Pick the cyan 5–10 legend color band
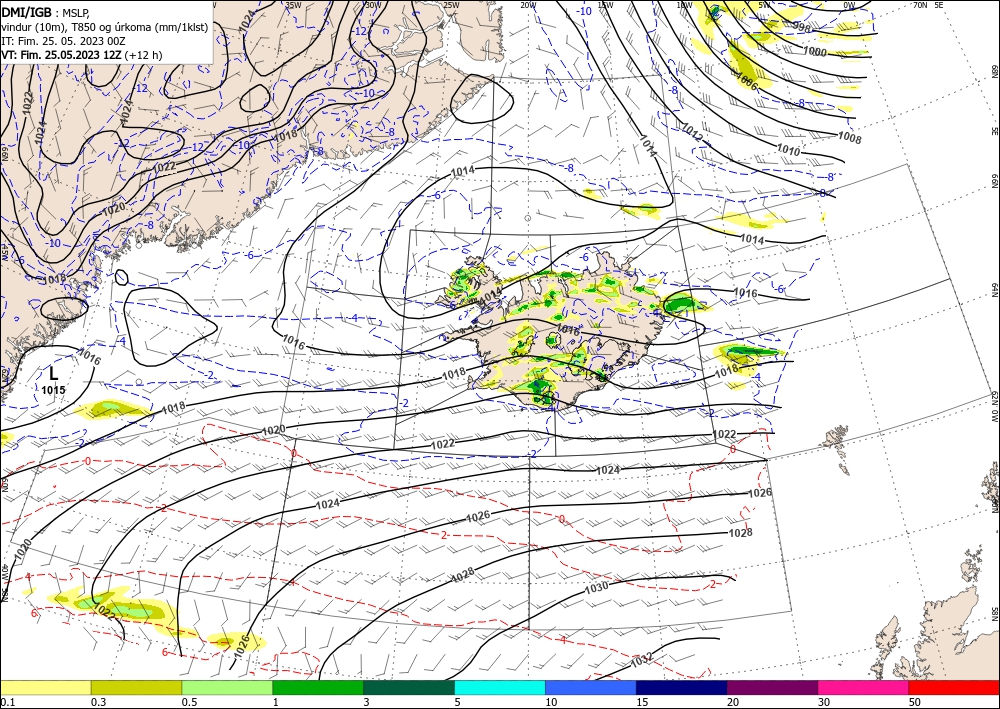Viewport: 1000px width, 709px height. tap(500, 687)
